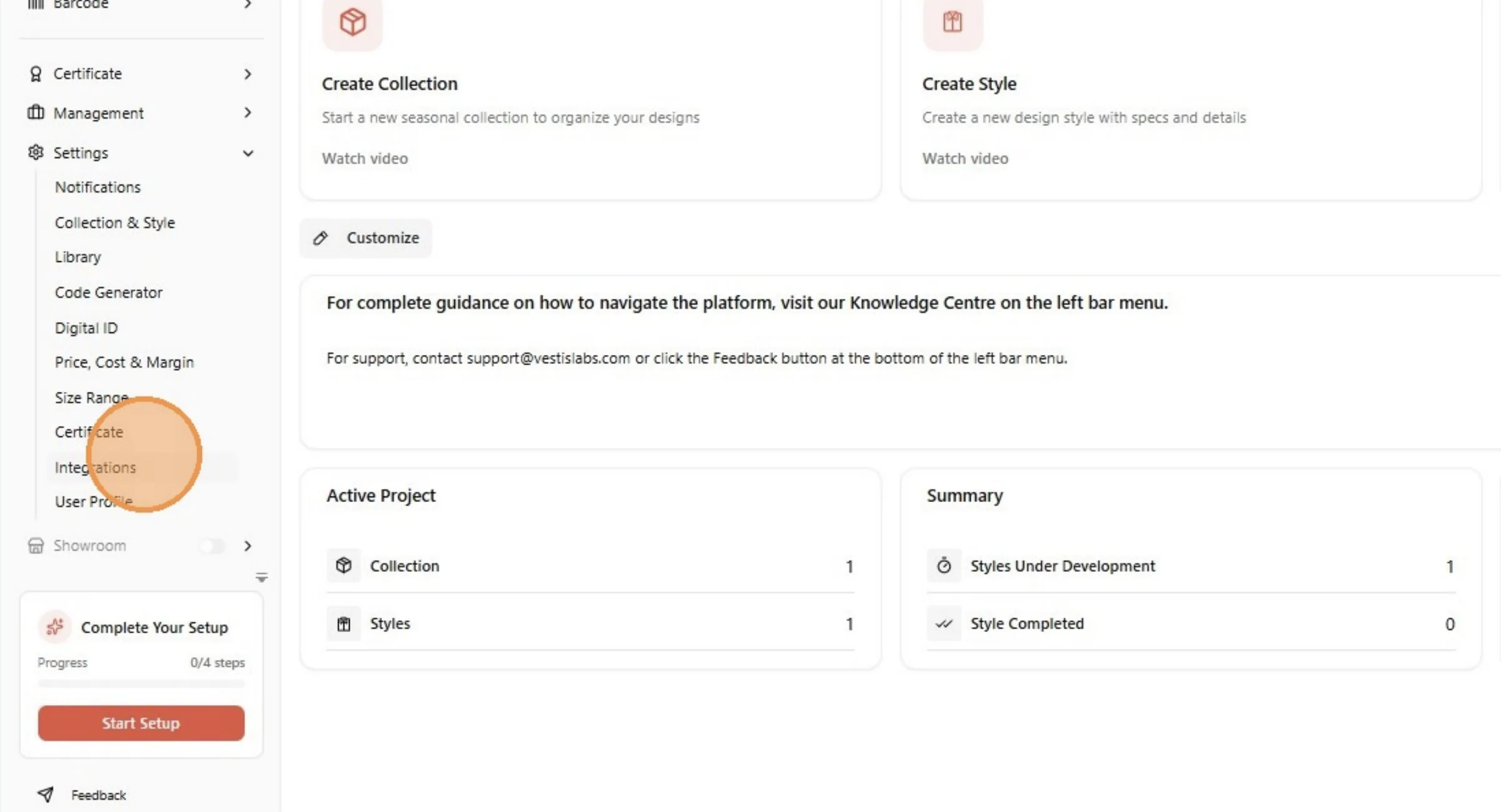The image size is (1501, 812).
Task: Open Notifications settings
Action: pos(98,187)
